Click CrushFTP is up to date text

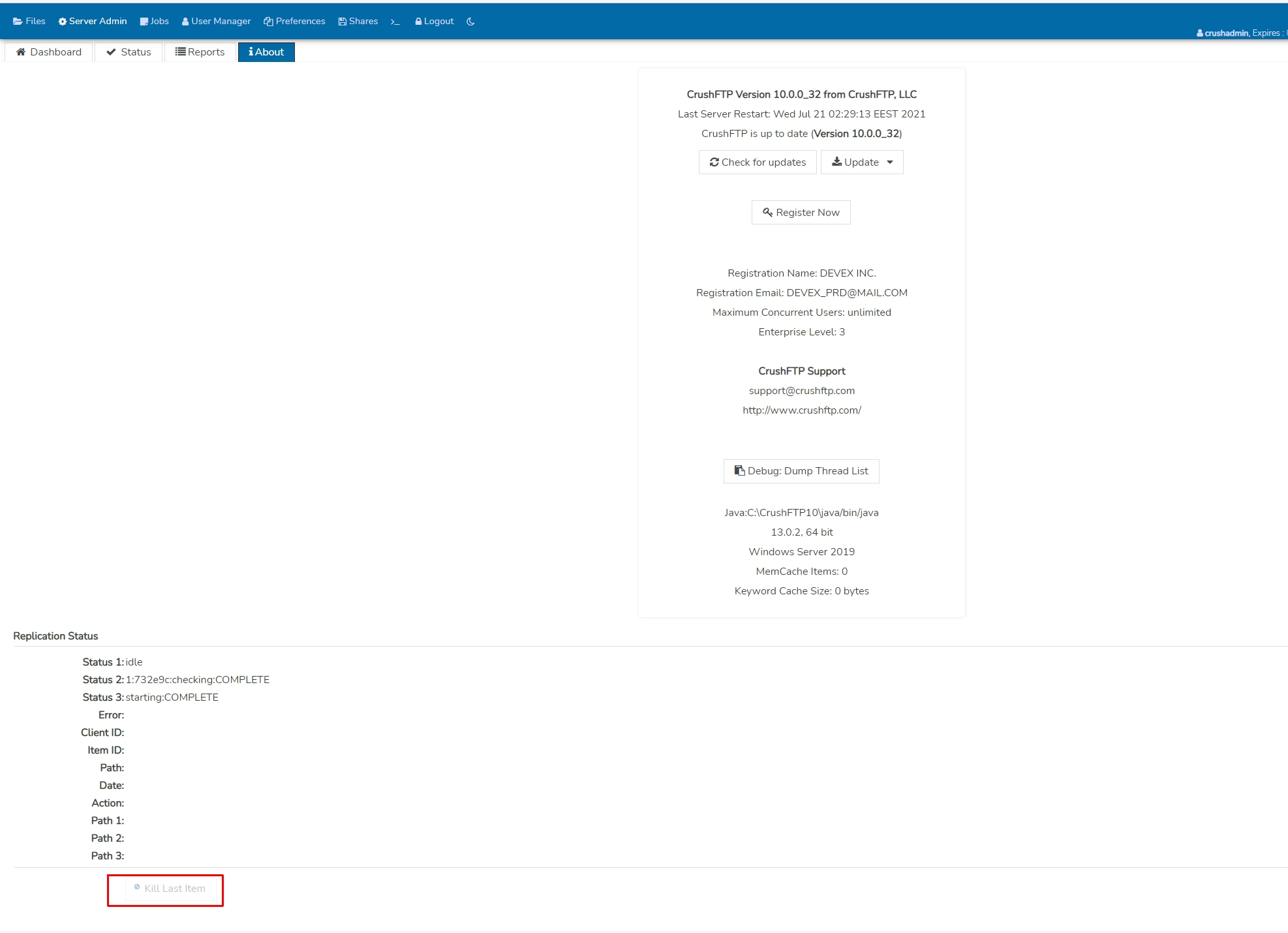click(x=801, y=134)
